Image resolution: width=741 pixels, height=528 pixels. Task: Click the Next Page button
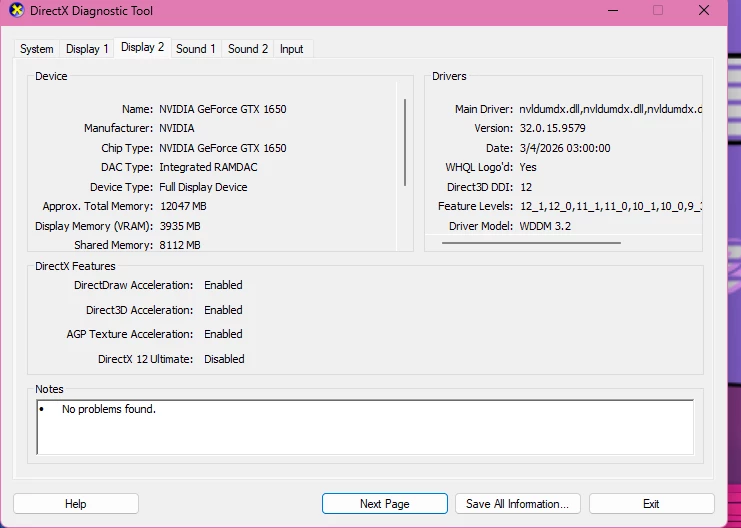click(385, 504)
